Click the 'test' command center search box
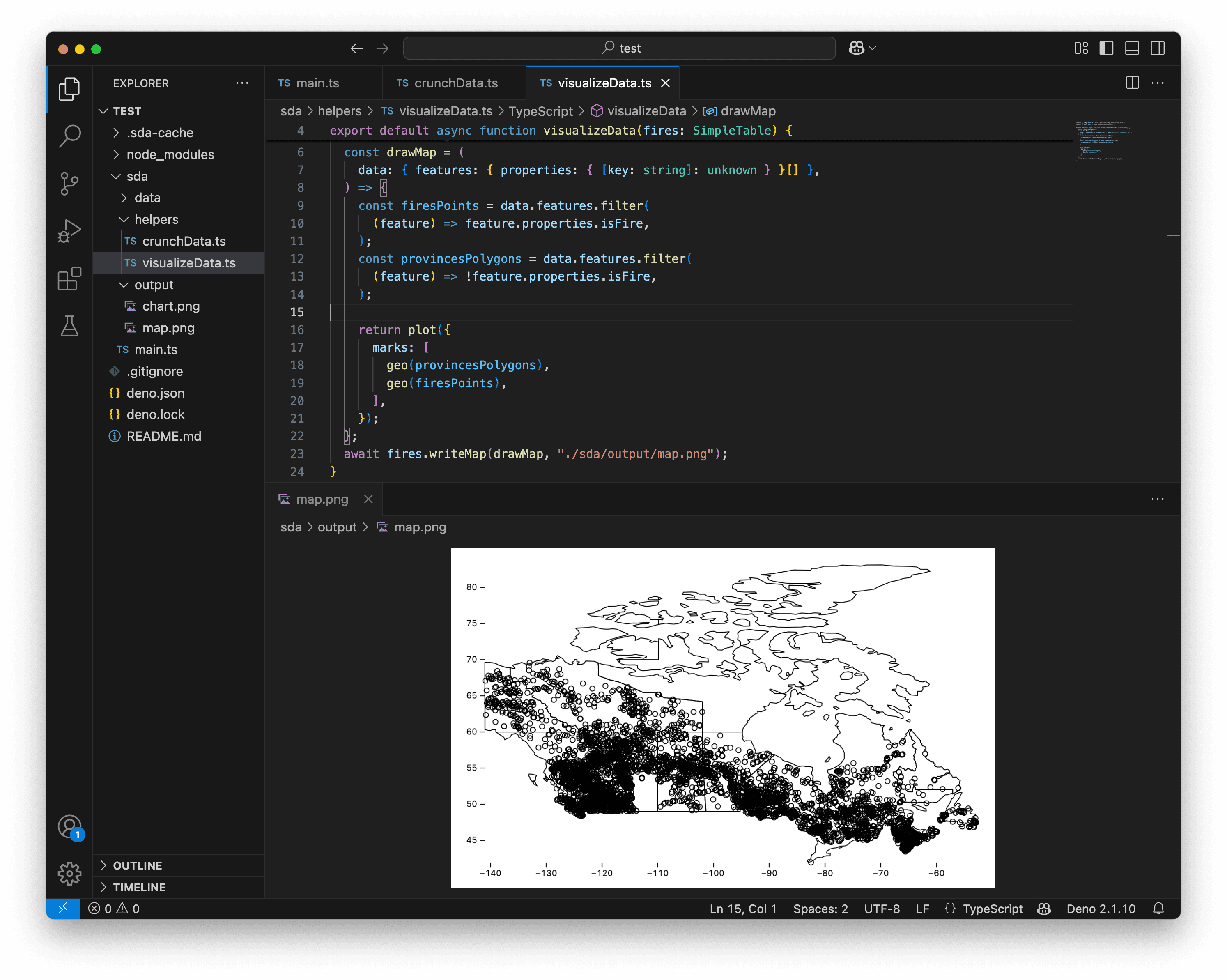 coord(619,48)
